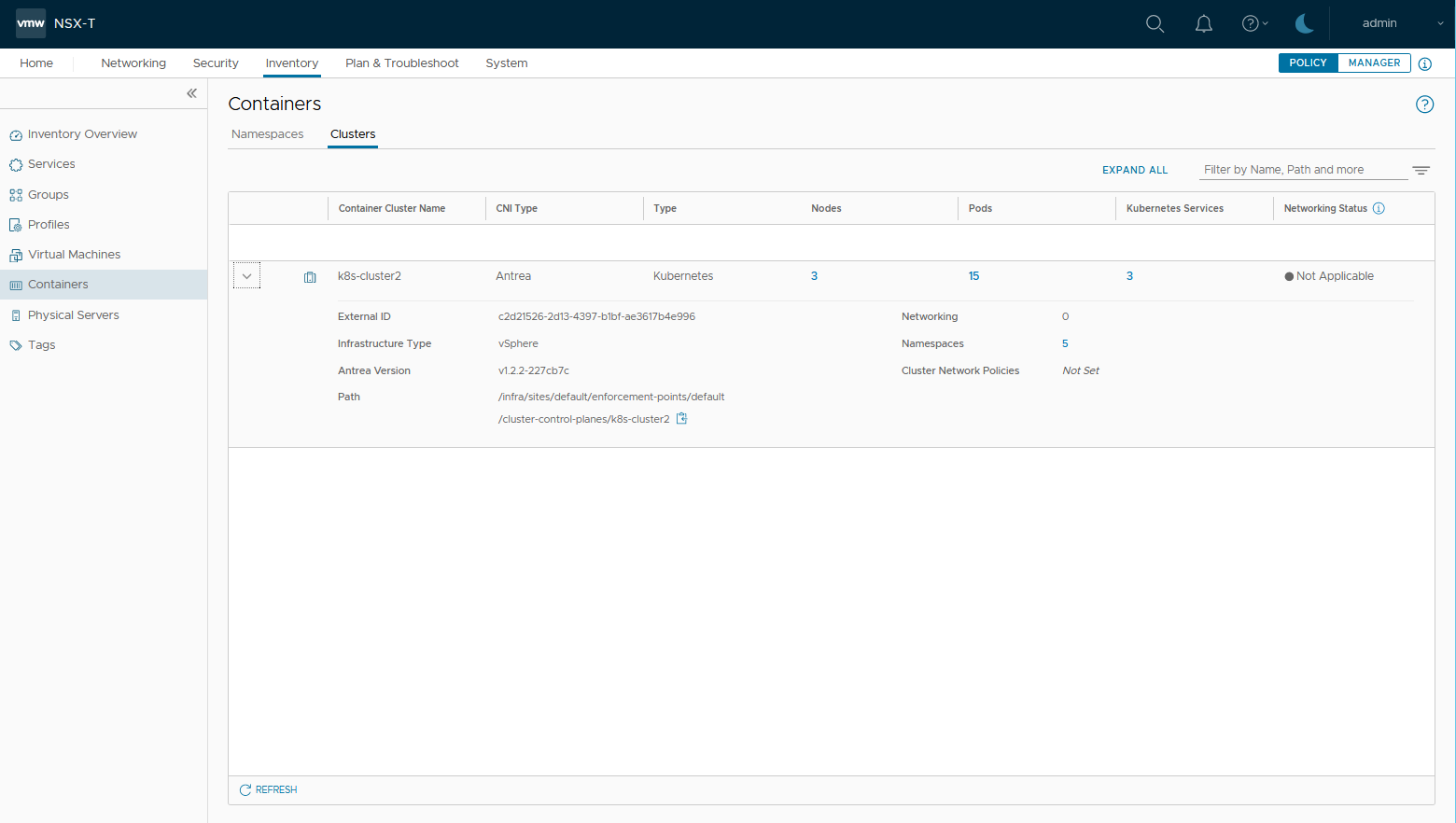Image resolution: width=1456 pixels, height=823 pixels.
Task: Open the notifications bell
Action: click(1204, 23)
